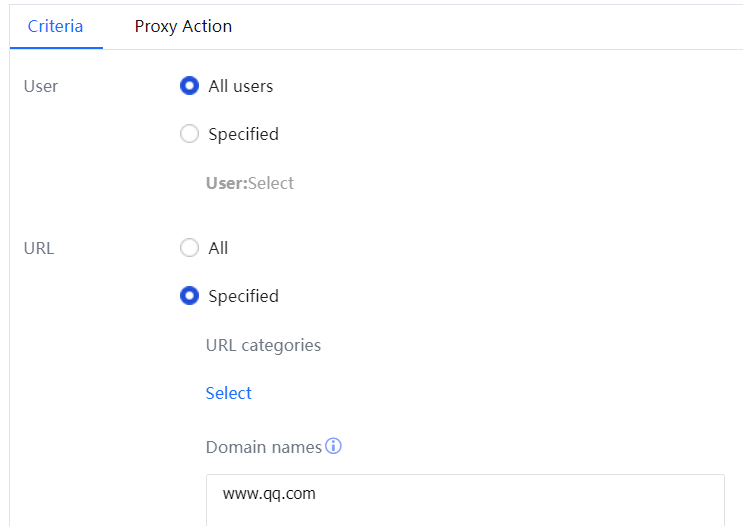Switch to the Criteria tab
This screenshot has height=526, width=743.
(x=56, y=26)
